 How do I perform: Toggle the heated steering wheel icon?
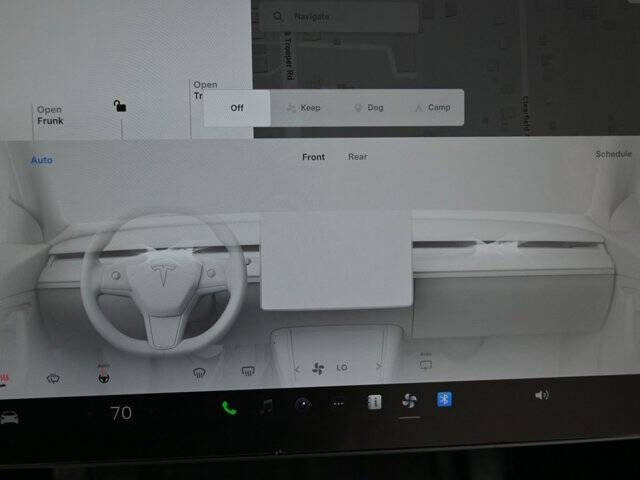[x=104, y=374]
